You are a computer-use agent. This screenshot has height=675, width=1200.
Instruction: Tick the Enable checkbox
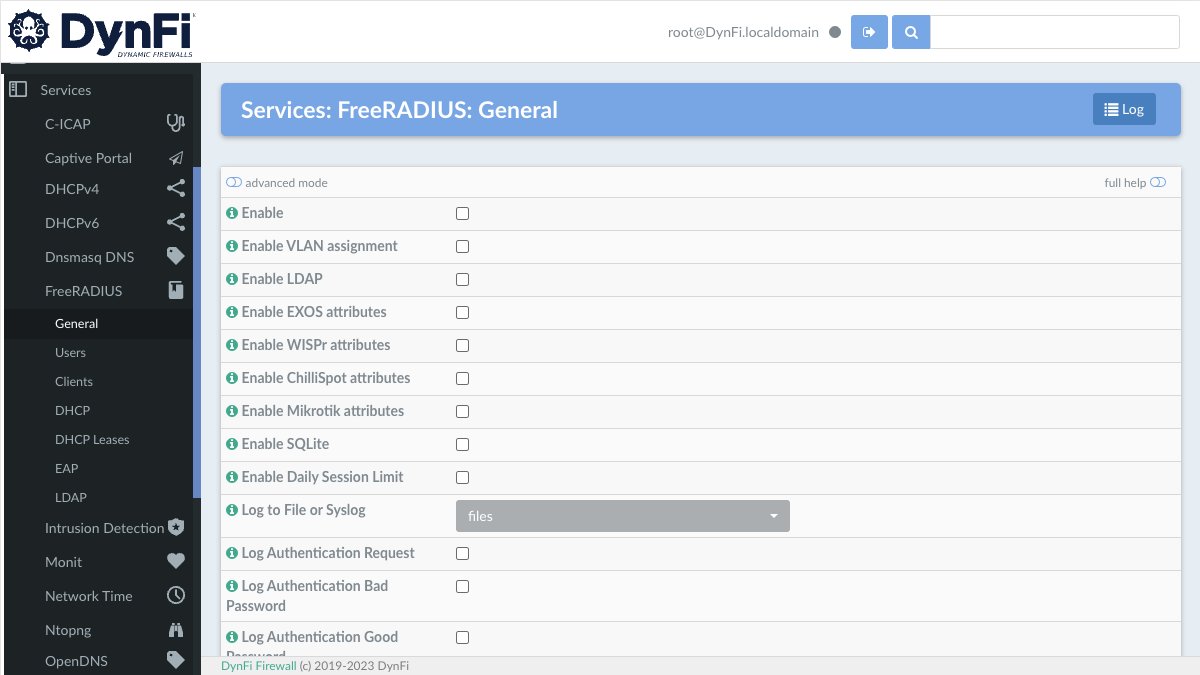click(462, 213)
